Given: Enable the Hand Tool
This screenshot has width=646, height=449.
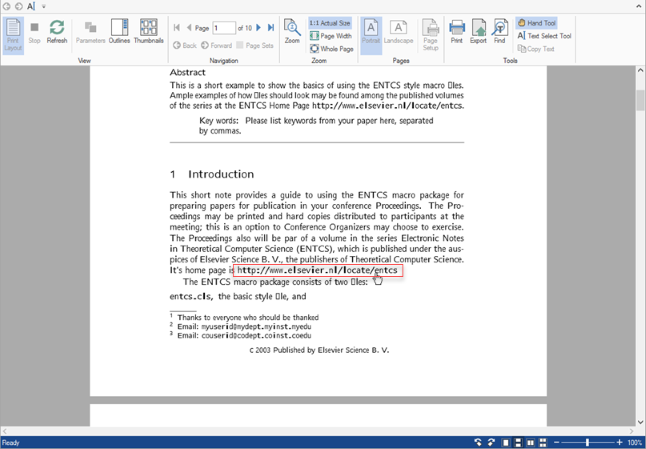Looking at the screenshot, I should [x=537, y=23].
